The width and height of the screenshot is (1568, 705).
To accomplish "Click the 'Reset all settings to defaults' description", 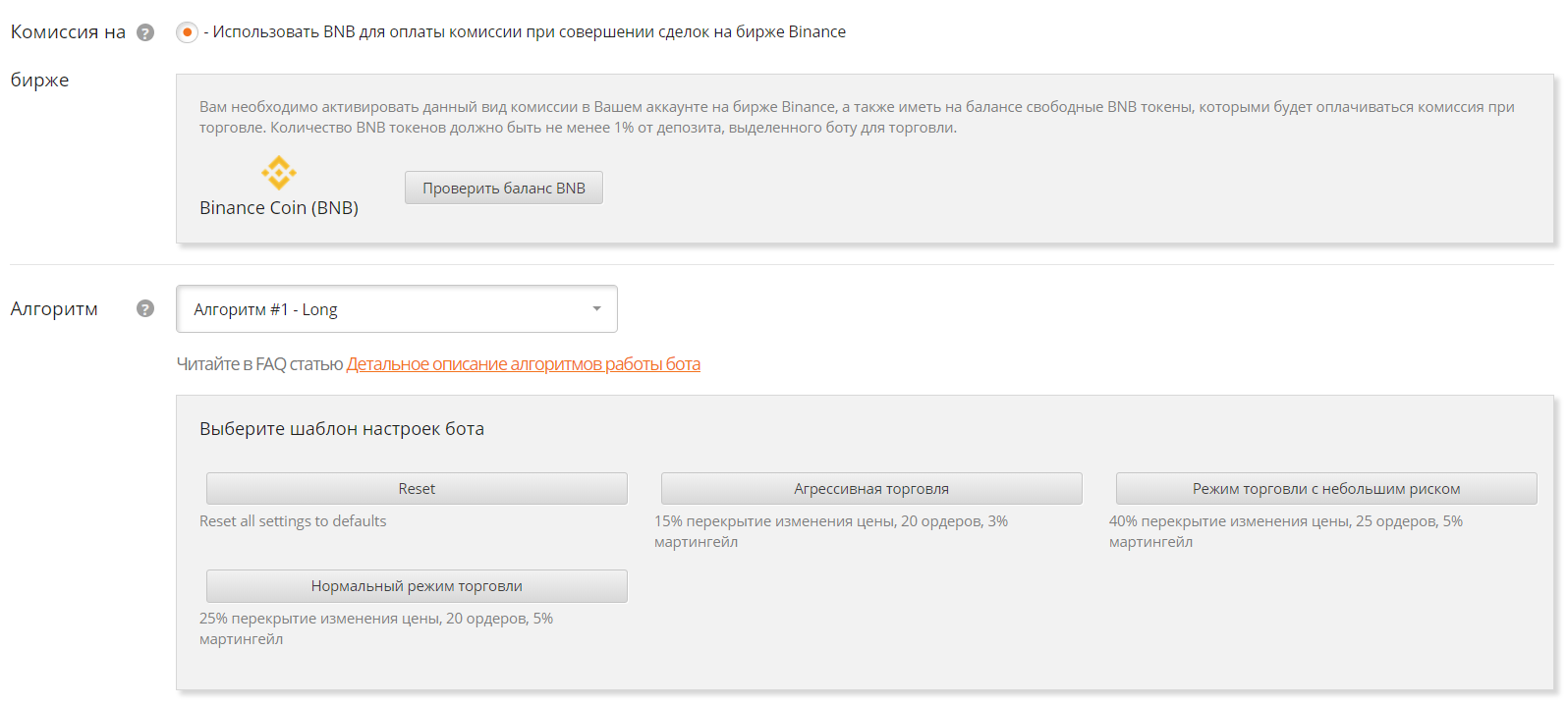I will coord(293,521).
